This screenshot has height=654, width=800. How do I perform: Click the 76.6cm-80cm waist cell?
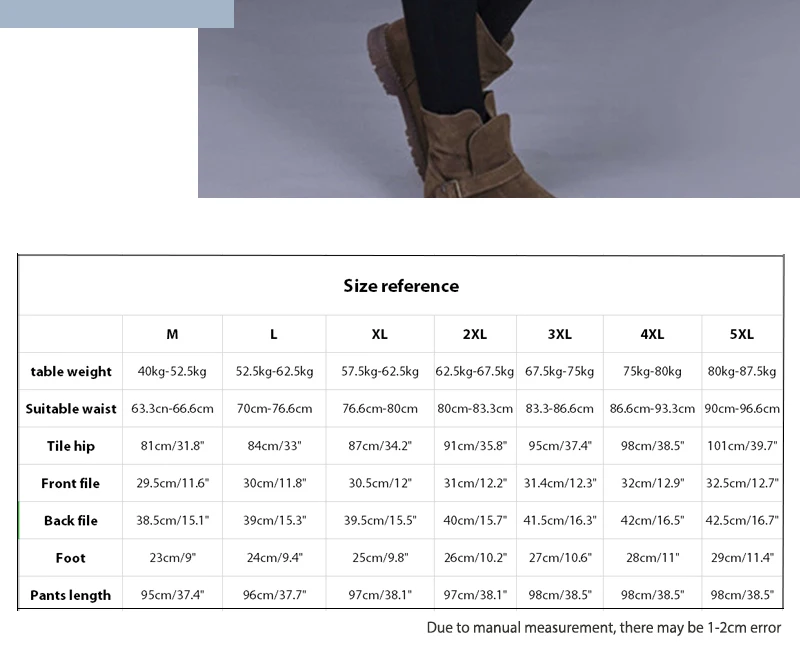pyautogui.click(x=380, y=409)
